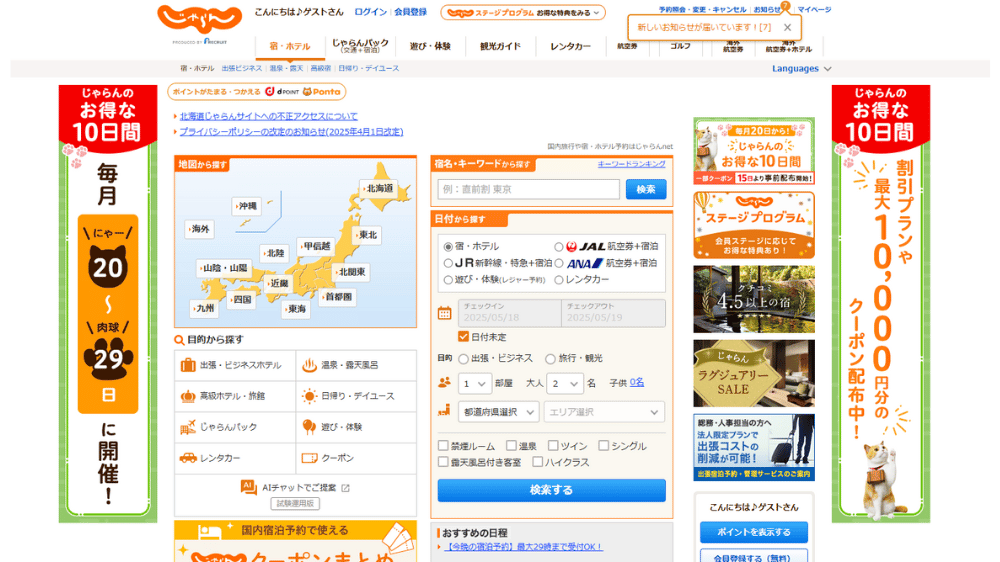Viewport: 1000px width, 562px height.
Task: Open the ゴルフ tab
Action: click(680, 46)
